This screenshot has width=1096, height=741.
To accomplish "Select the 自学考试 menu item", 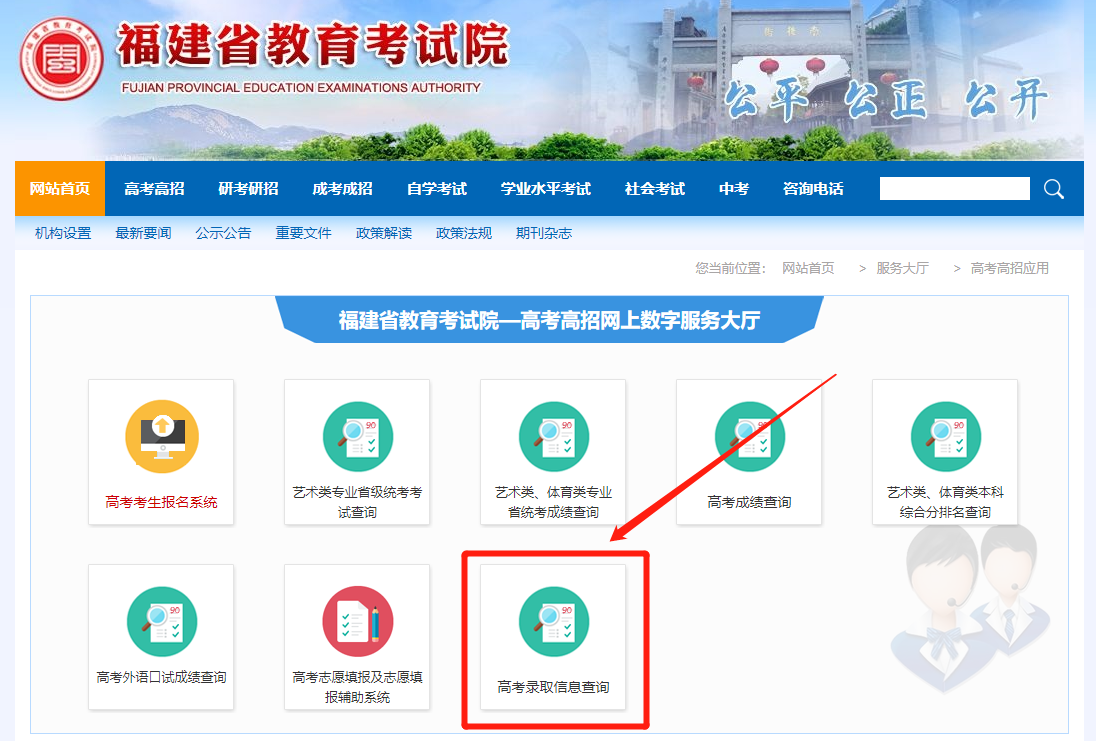I will click(437, 188).
